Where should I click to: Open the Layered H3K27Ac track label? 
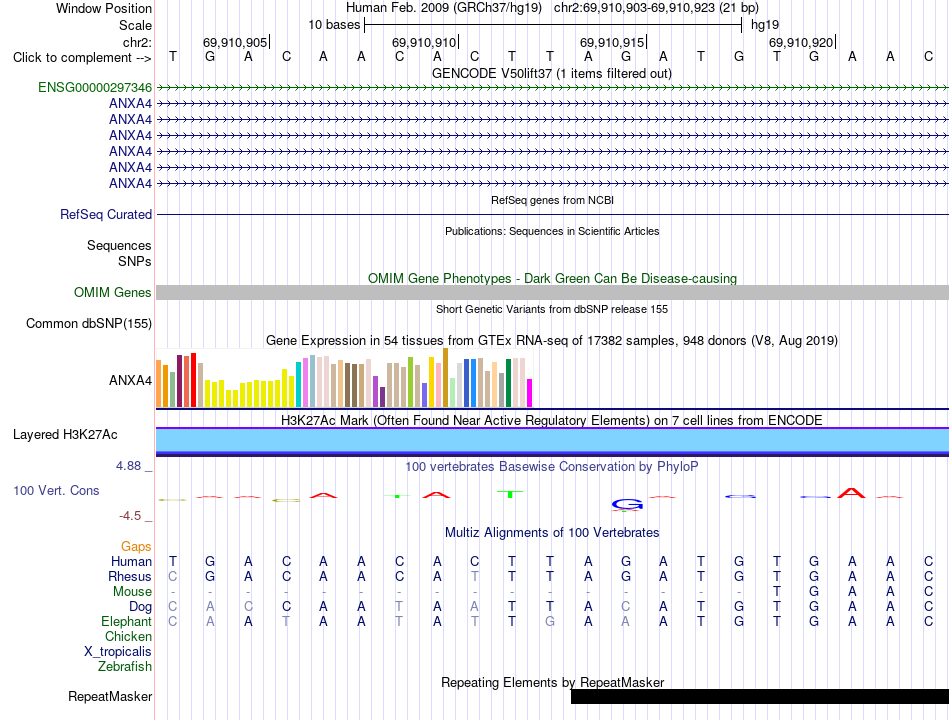[x=65, y=435]
